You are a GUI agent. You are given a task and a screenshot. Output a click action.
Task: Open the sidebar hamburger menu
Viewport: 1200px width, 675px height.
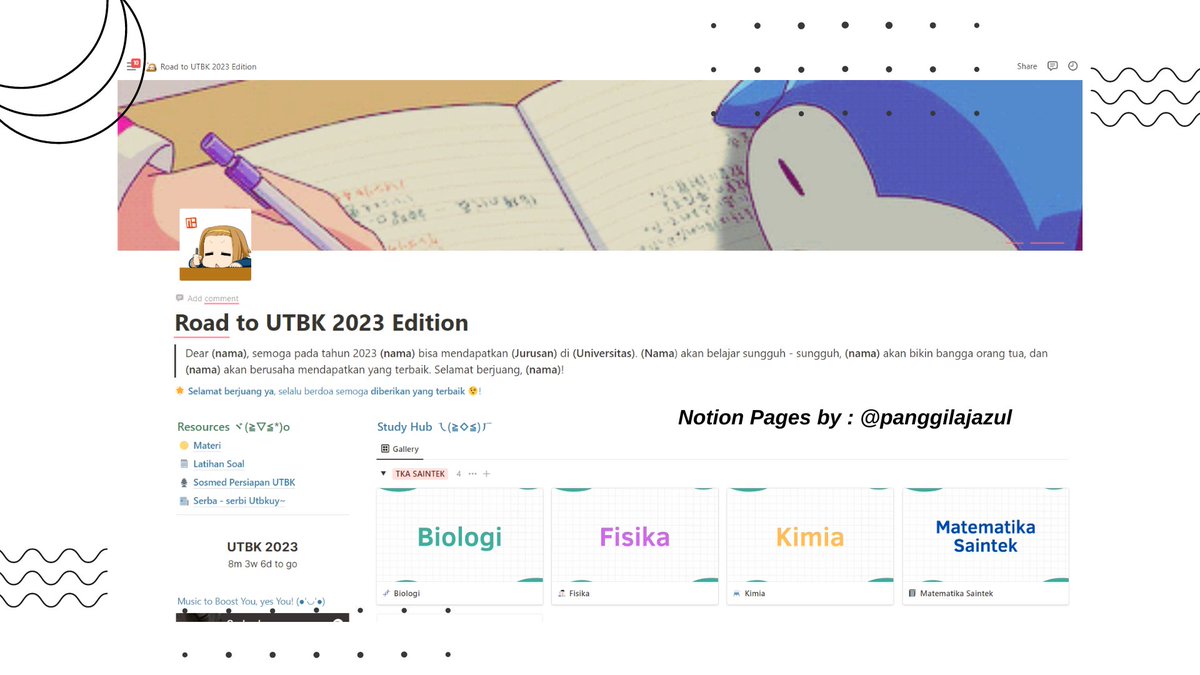[131, 66]
